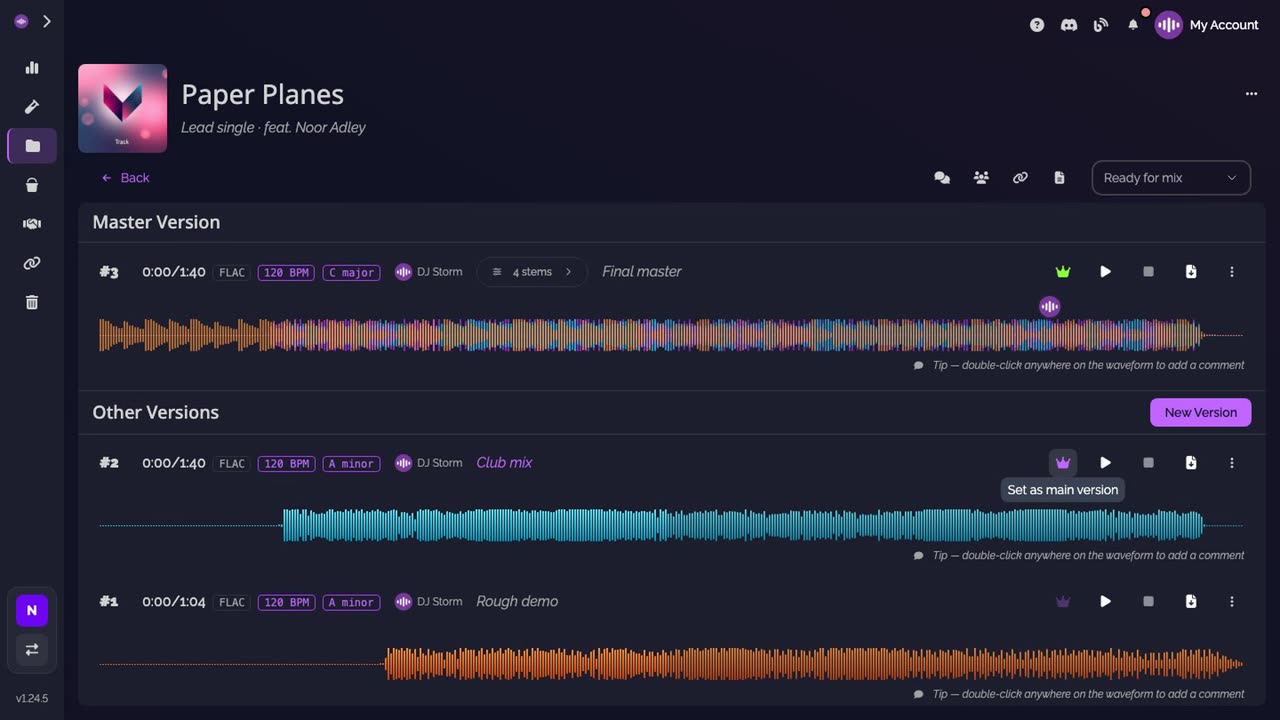The width and height of the screenshot is (1280, 720).
Task: Go Back to the previous page
Action: point(125,178)
